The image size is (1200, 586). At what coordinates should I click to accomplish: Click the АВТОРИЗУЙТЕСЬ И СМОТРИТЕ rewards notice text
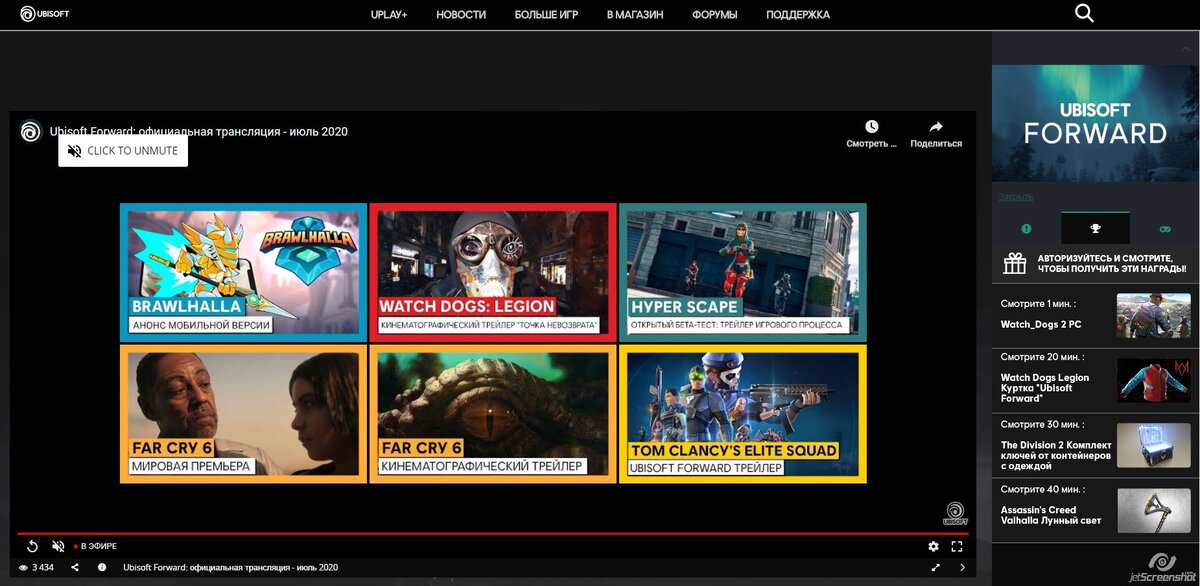coord(1111,263)
